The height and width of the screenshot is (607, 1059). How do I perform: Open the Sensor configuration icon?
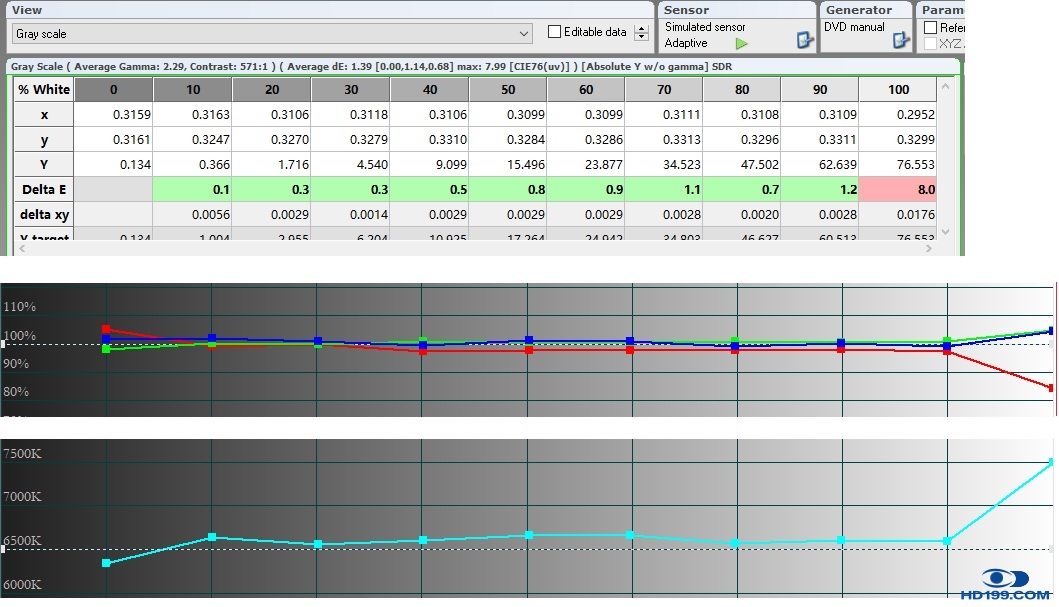pos(805,41)
